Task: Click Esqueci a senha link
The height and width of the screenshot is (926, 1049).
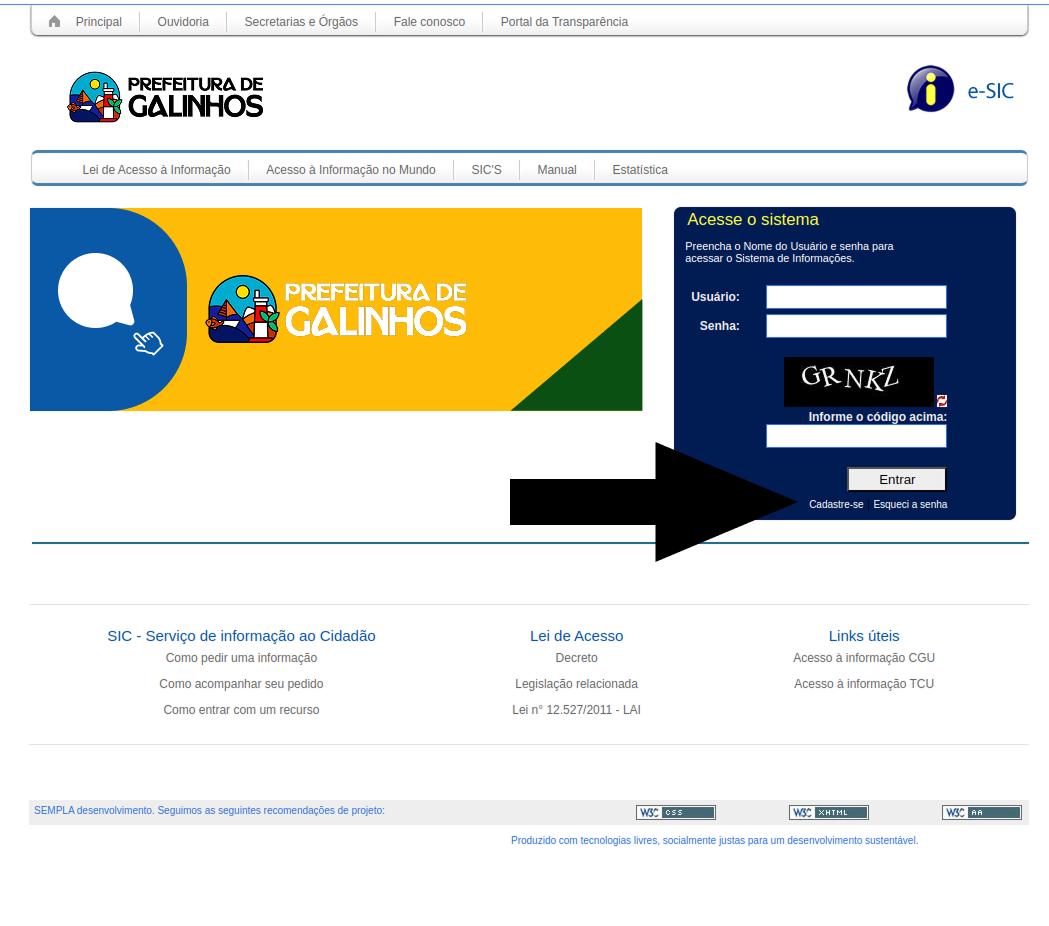Action: [910, 505]
